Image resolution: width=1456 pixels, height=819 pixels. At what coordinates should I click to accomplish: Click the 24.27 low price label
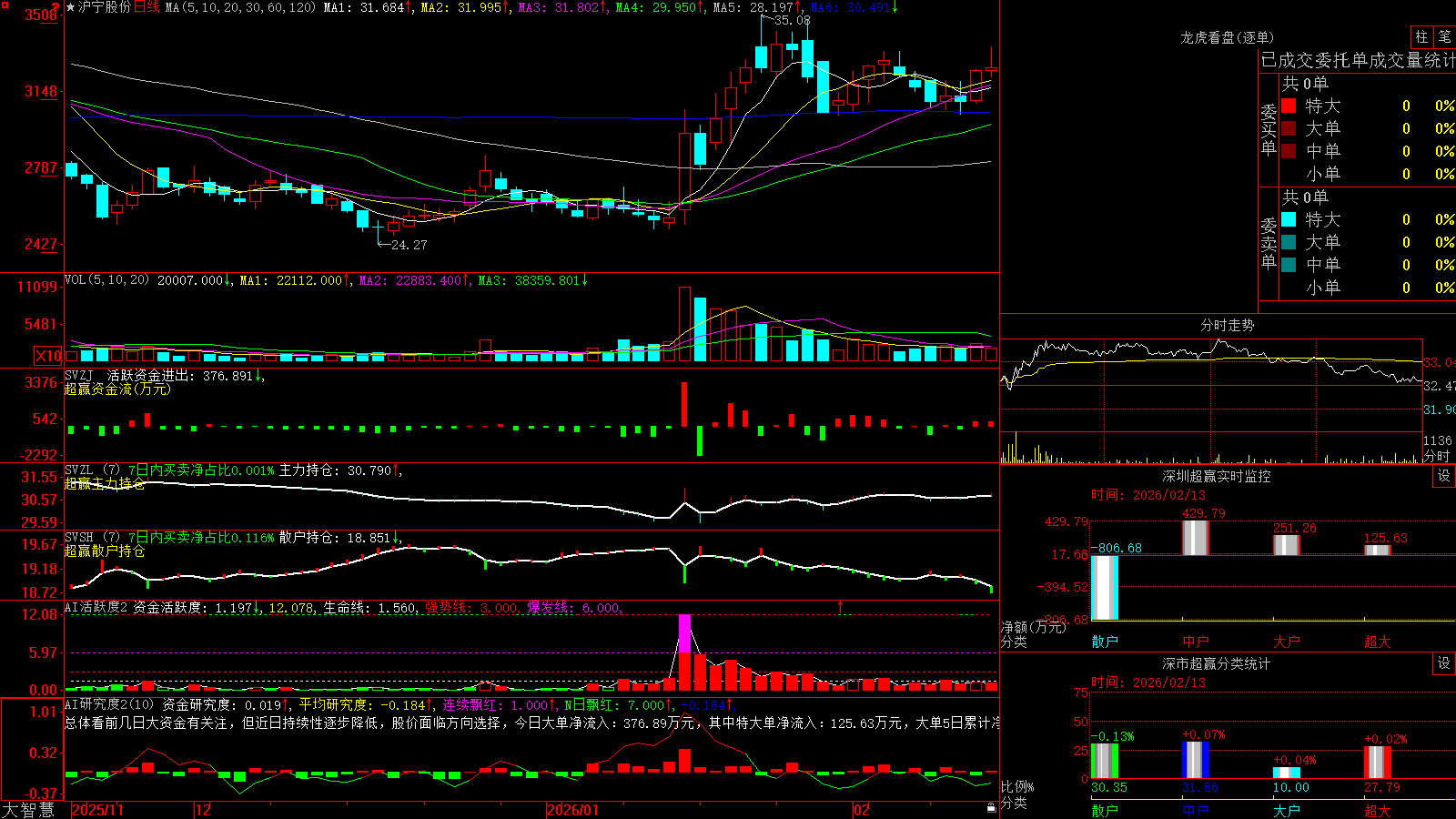pos(409,245)
